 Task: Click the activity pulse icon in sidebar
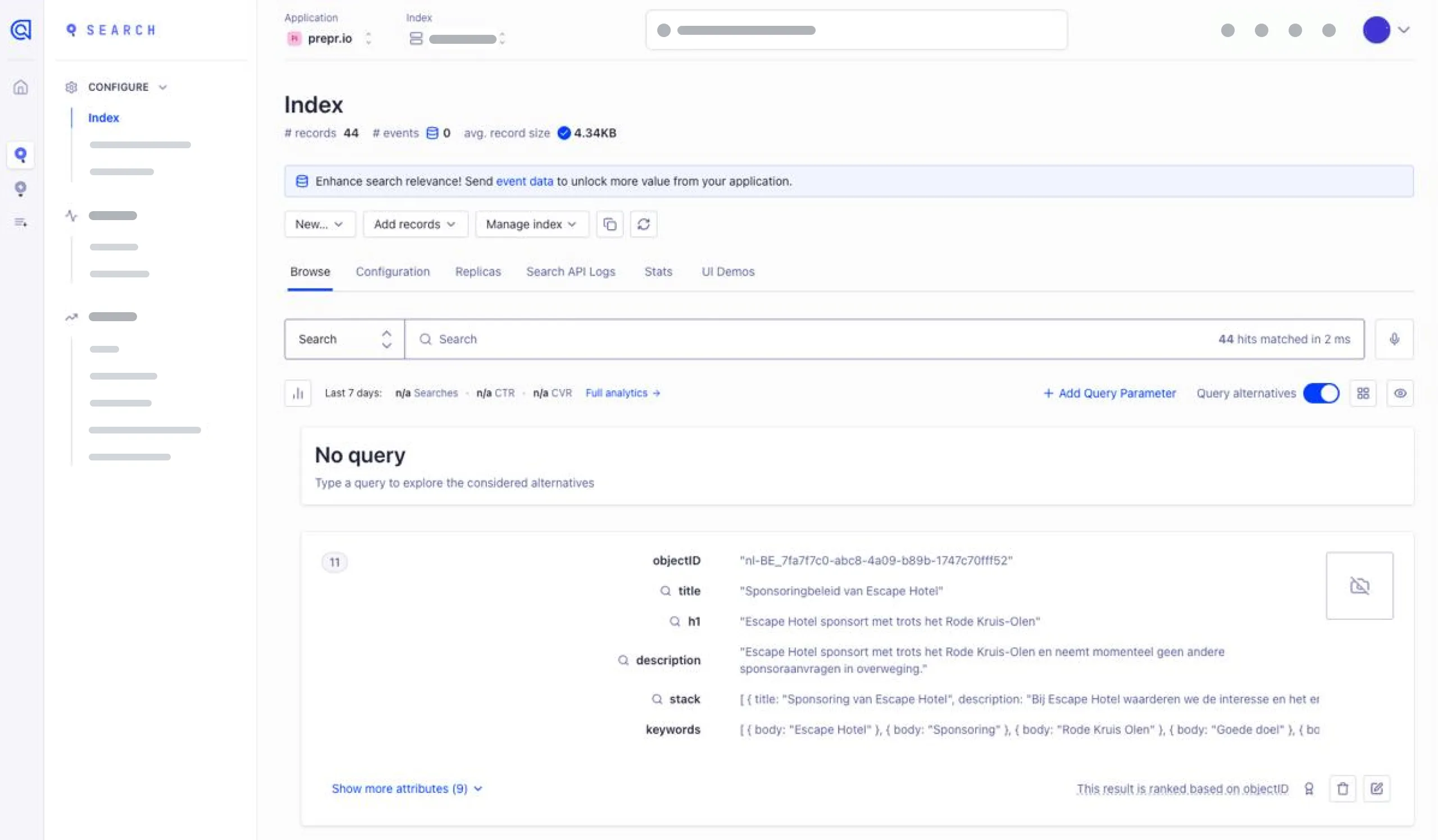(71, 216)
